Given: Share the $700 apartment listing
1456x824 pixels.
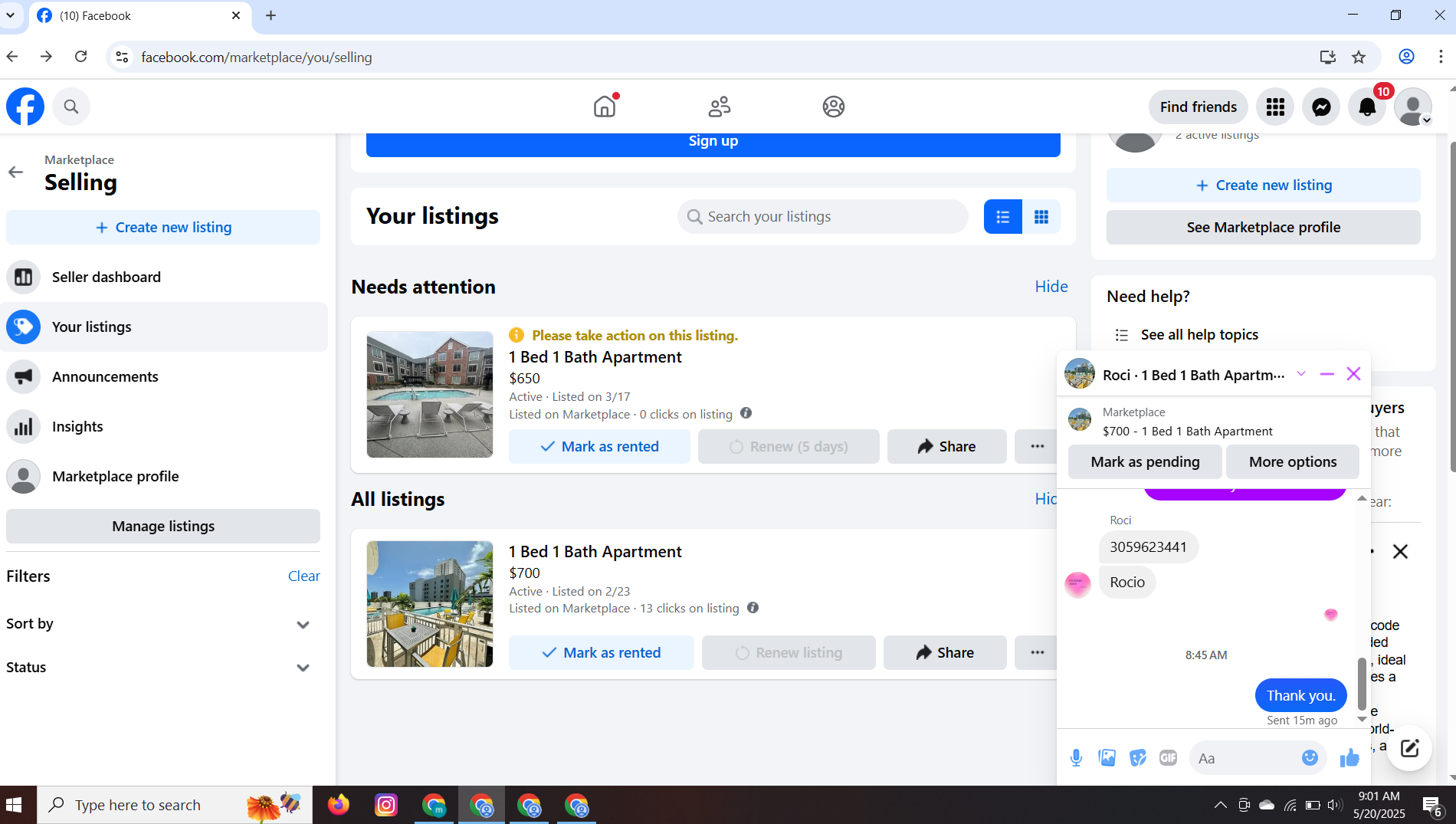Looking at the screenshot, I should point(945,652).
